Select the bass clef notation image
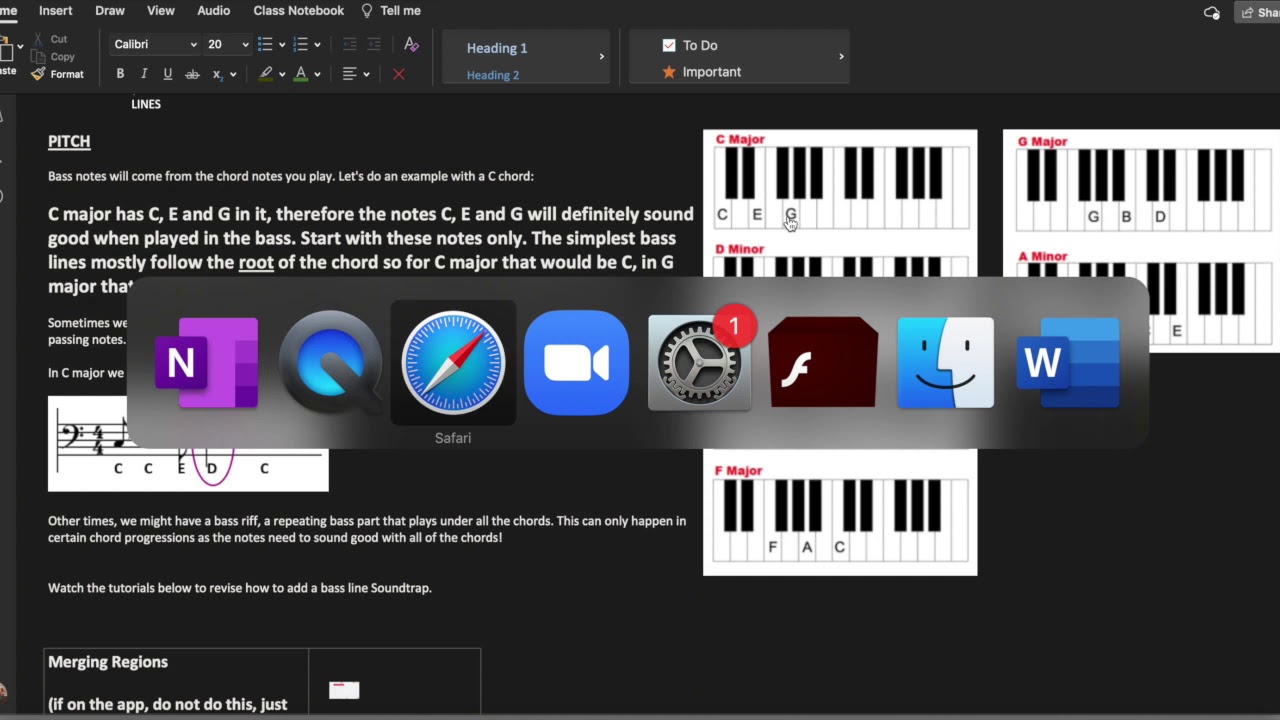 (188, 443)
